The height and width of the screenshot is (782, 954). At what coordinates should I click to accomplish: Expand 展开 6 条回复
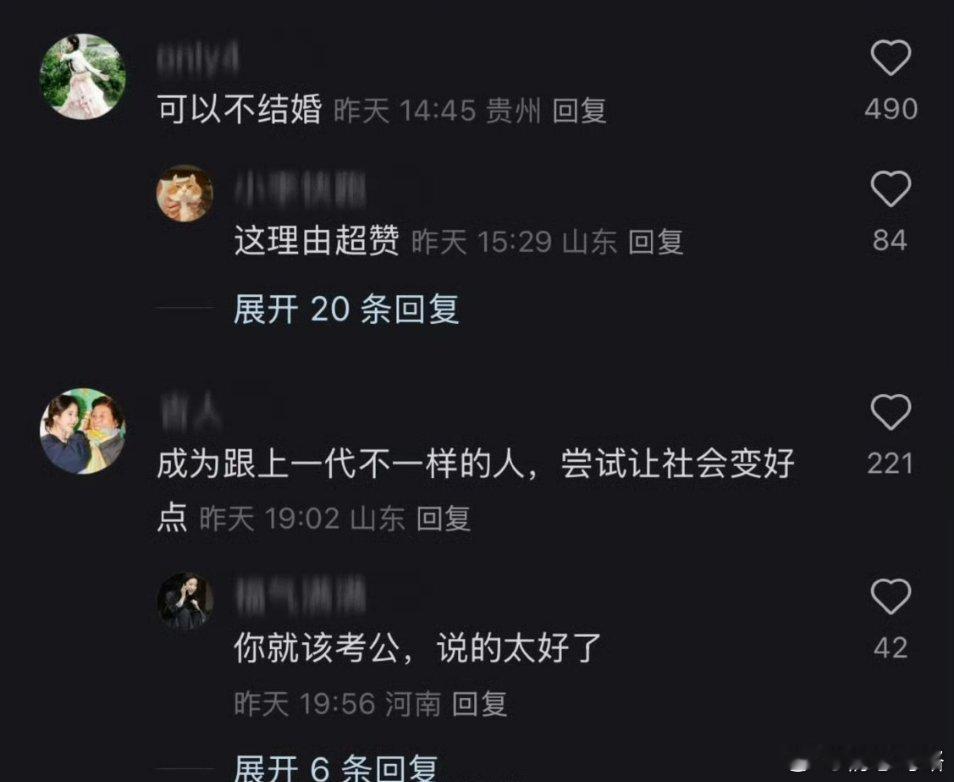click(x=336, y=768)
